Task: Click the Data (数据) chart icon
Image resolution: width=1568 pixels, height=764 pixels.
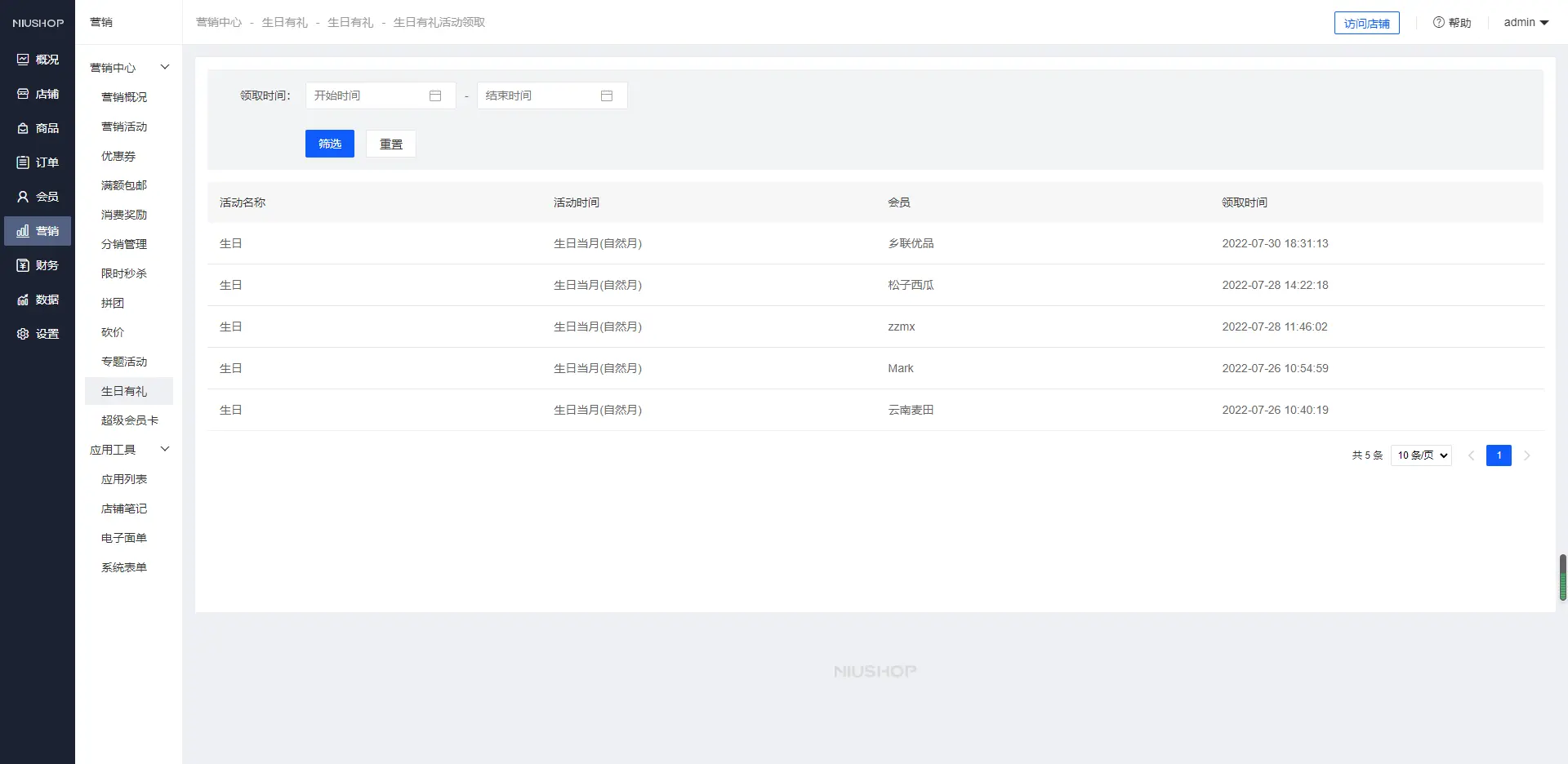Action: tap(23, 300)
